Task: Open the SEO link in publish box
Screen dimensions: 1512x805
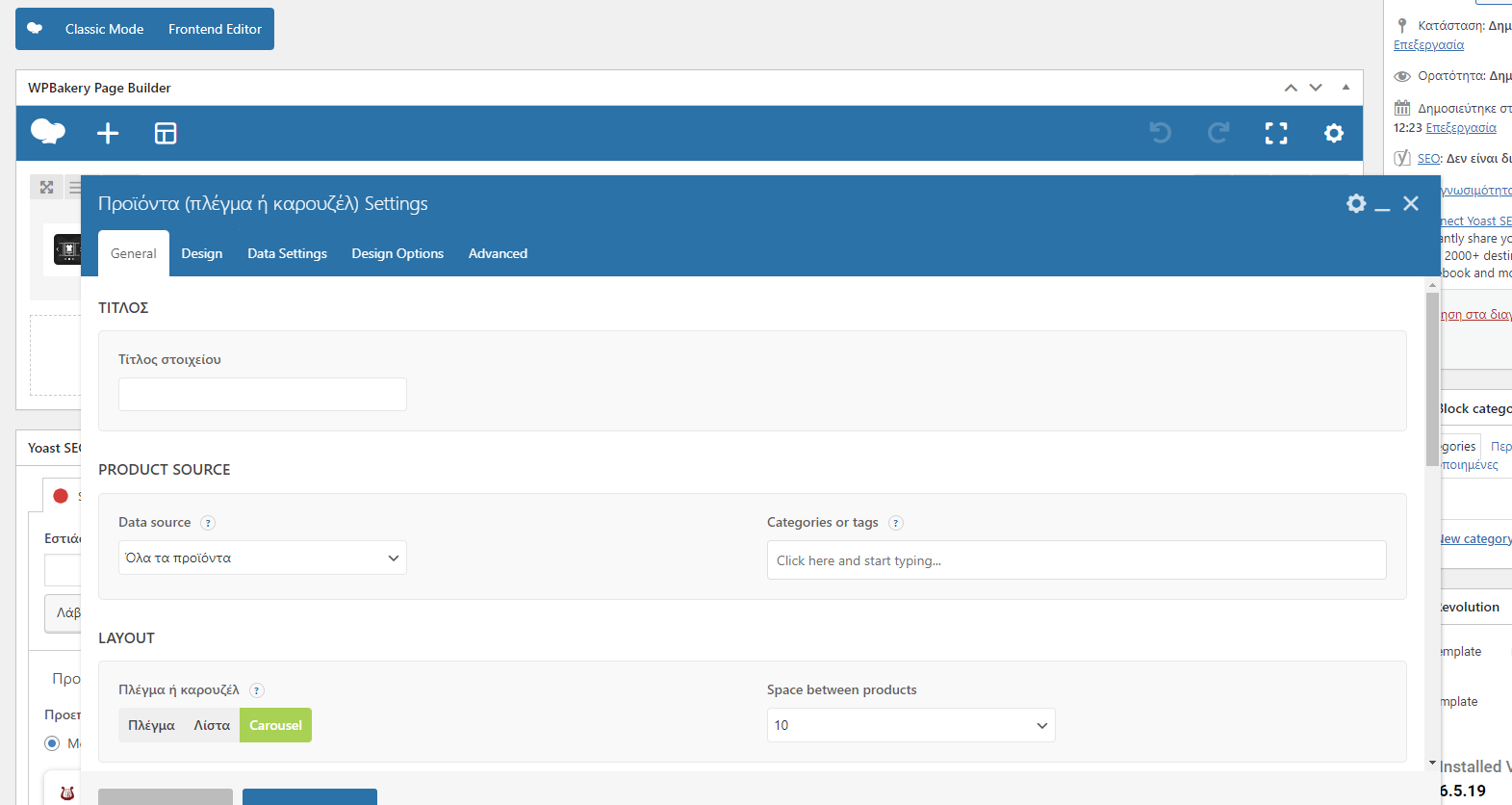Action: [1429, 159]
